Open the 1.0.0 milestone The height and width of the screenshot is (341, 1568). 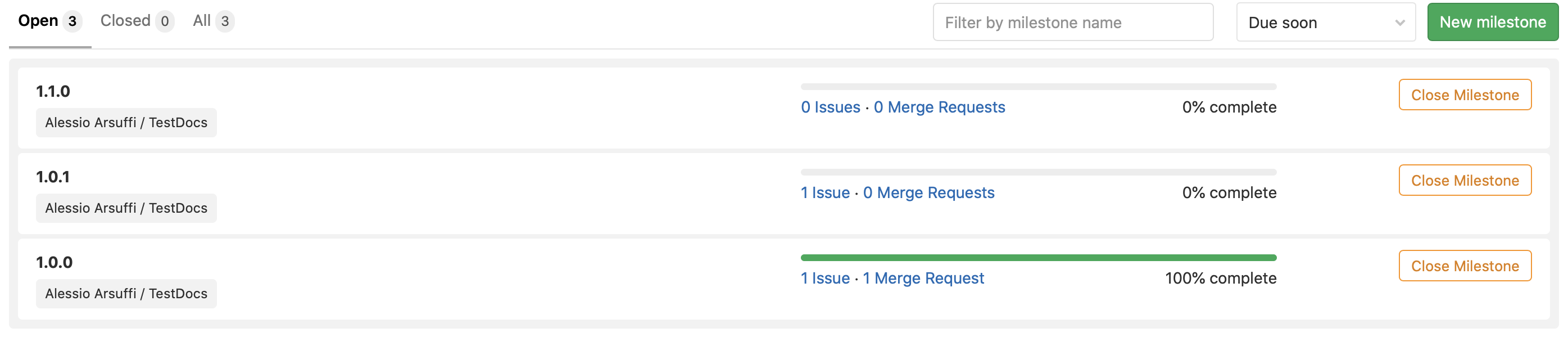[x=54, y=262]
